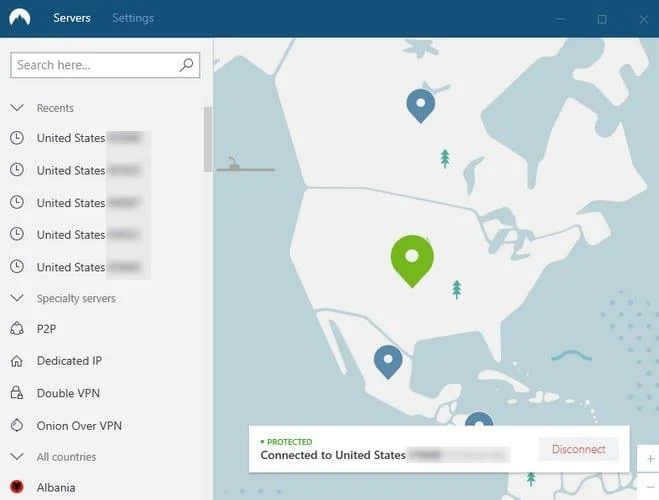The image size is (659, 500).
Task: Zoom out the map with minus button
Action: (x=650, y=487)
